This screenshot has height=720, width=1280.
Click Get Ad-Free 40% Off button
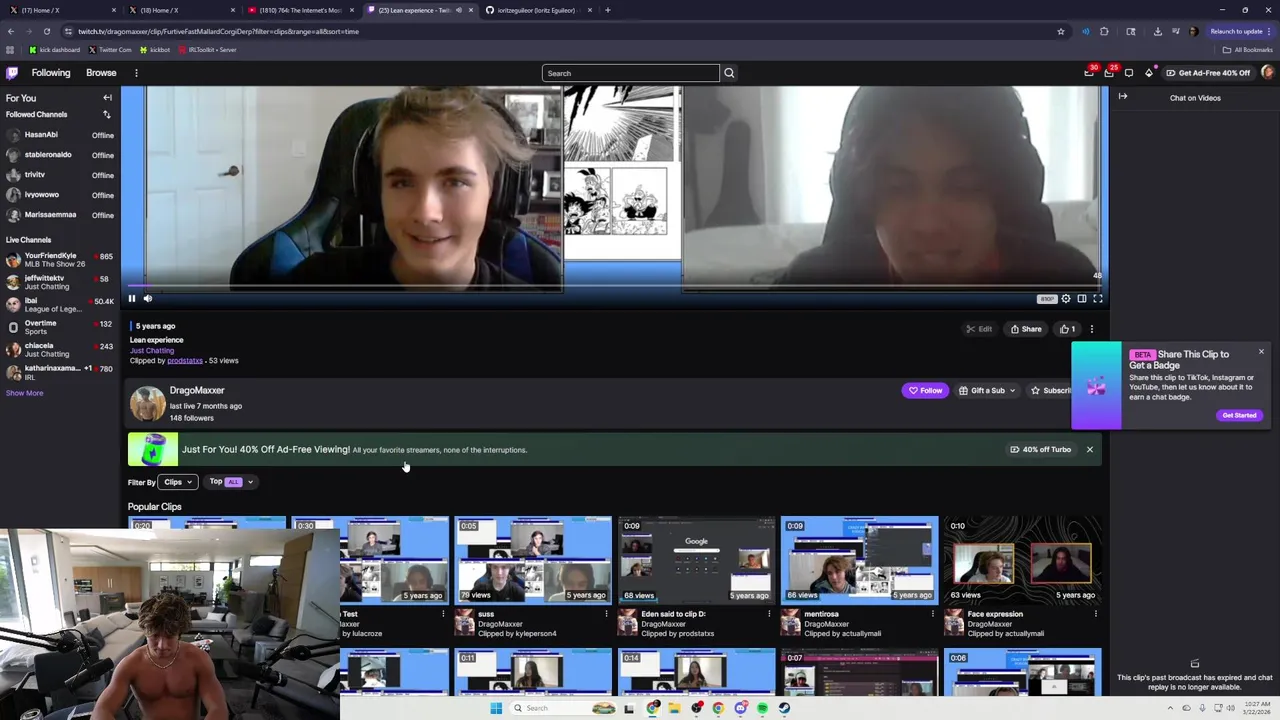[x=1208, y=73]
